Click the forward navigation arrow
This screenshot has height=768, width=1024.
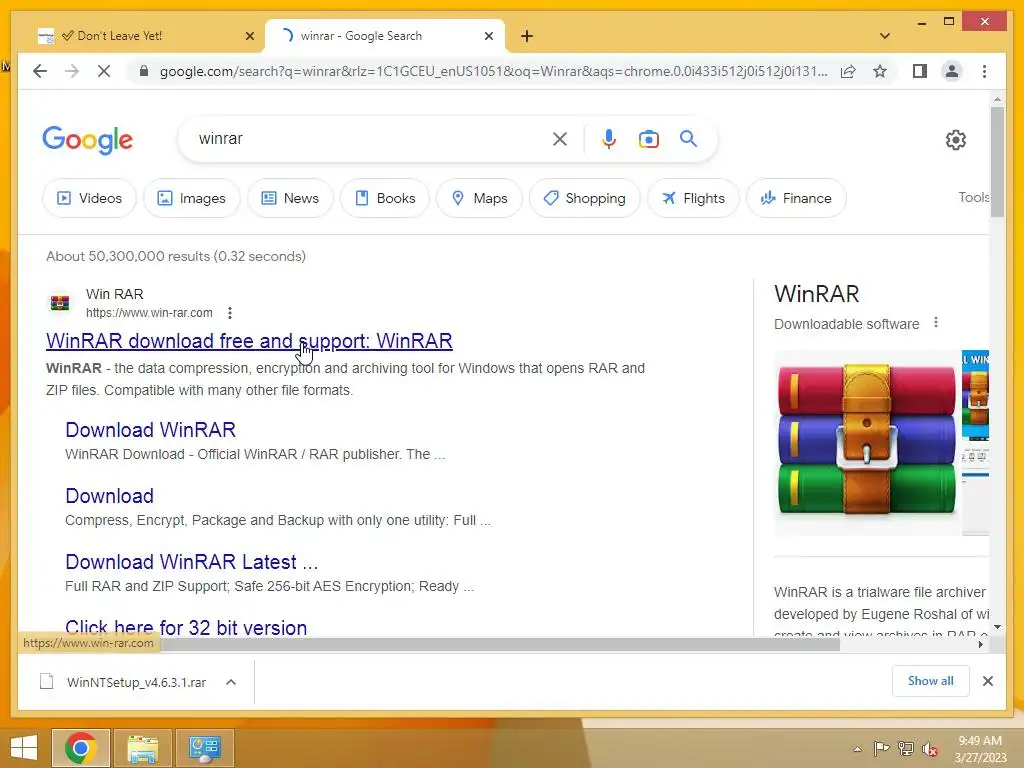(x=72, y=71)
